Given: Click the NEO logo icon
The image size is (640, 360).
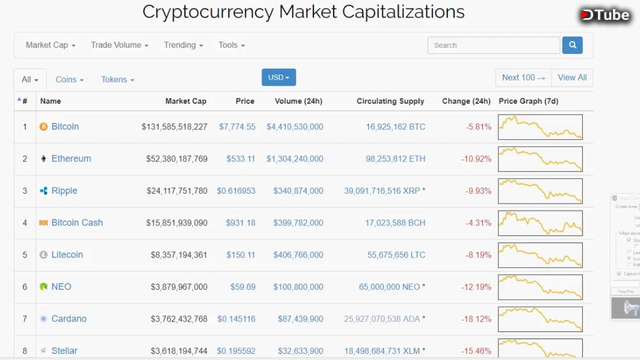Looking at the screenshot, I should coord(43,287).
